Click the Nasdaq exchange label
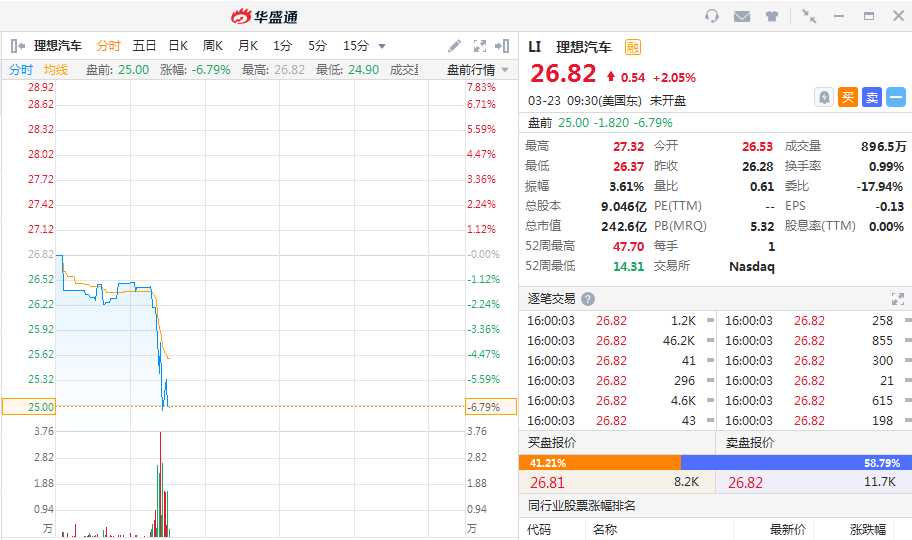This screenshot has height=540, width=912. tap(751, 267)
